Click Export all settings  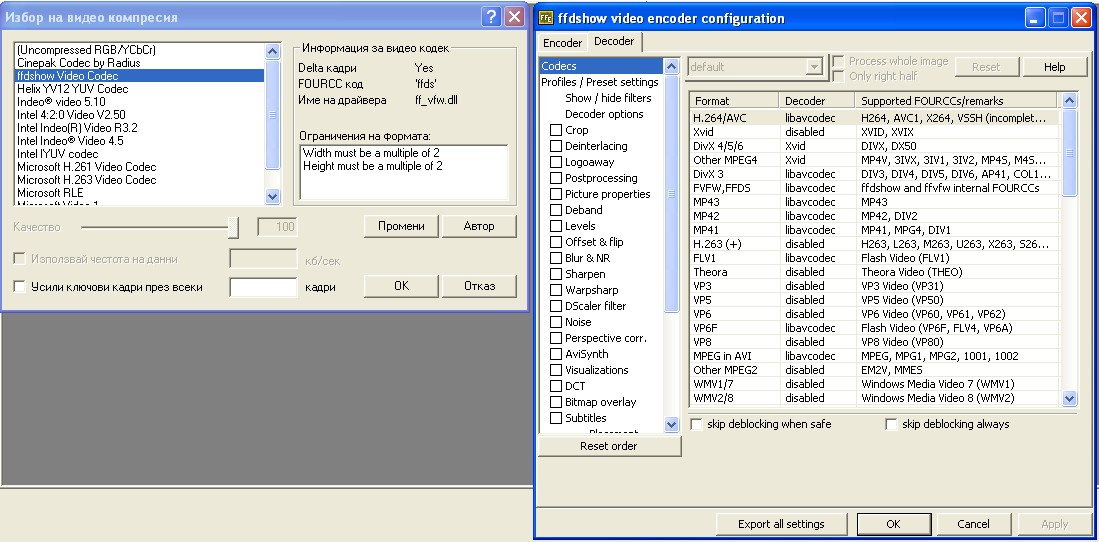coord(781,524)
